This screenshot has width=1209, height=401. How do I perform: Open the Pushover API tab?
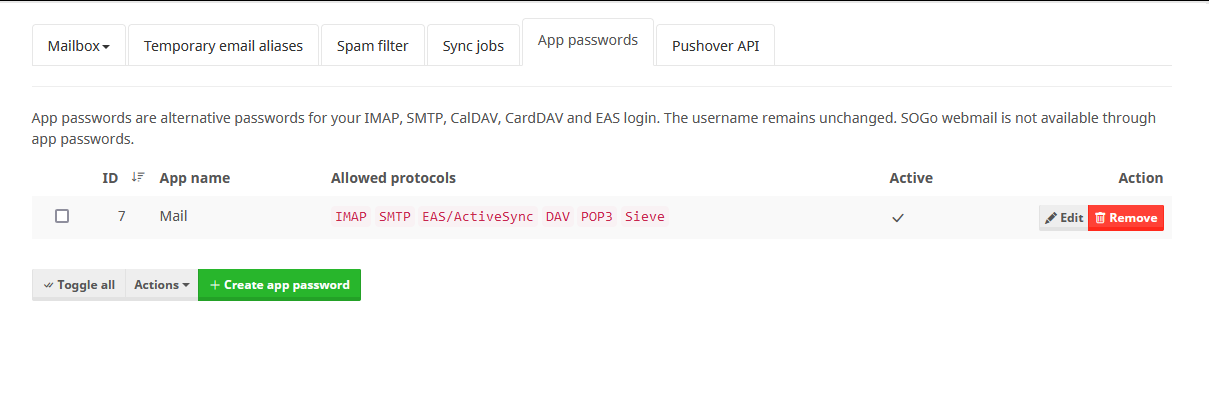(716, 46)
